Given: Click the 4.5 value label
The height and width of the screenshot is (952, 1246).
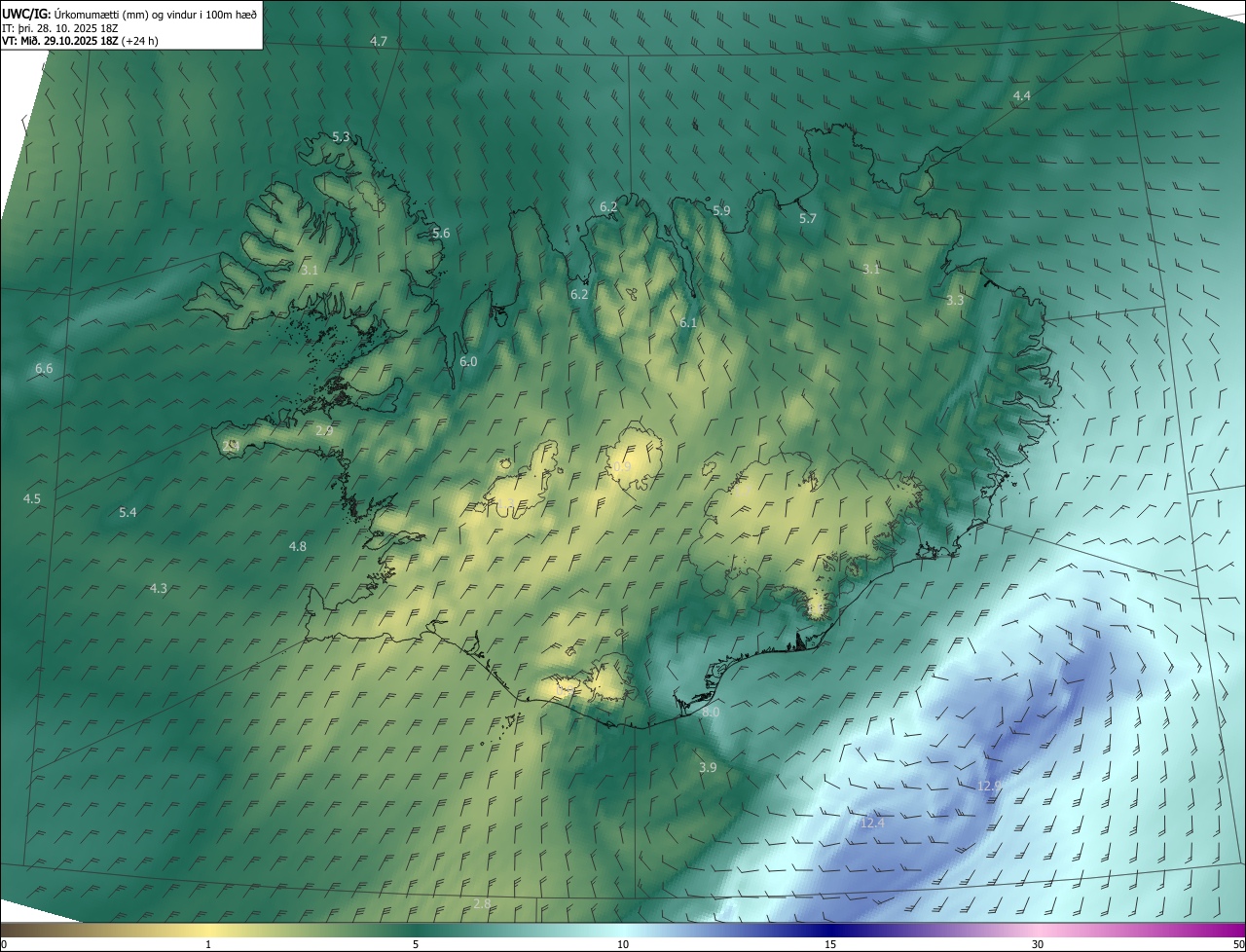Looking at the screenshot, I should click(x=32, y=498).
